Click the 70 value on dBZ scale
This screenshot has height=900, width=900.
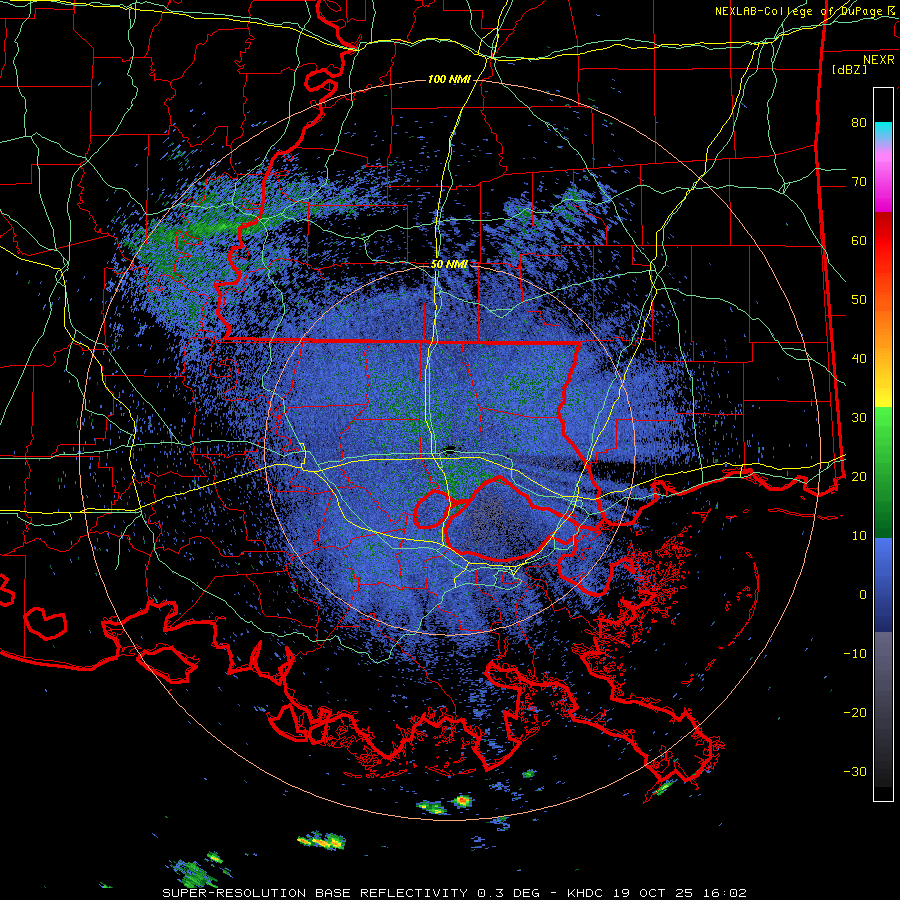[859, 182]
